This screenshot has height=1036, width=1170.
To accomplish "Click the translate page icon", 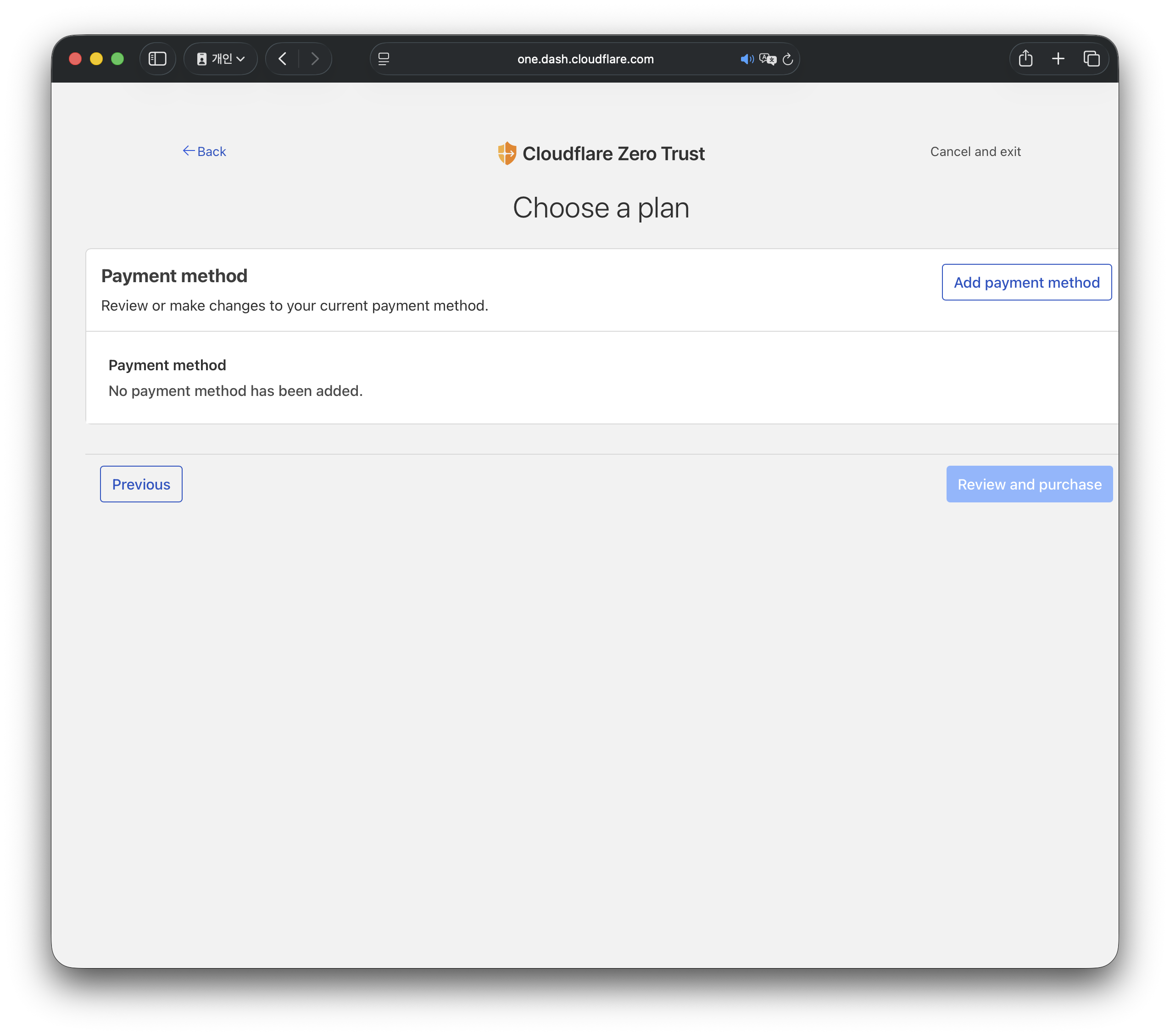I will [767, 59].
